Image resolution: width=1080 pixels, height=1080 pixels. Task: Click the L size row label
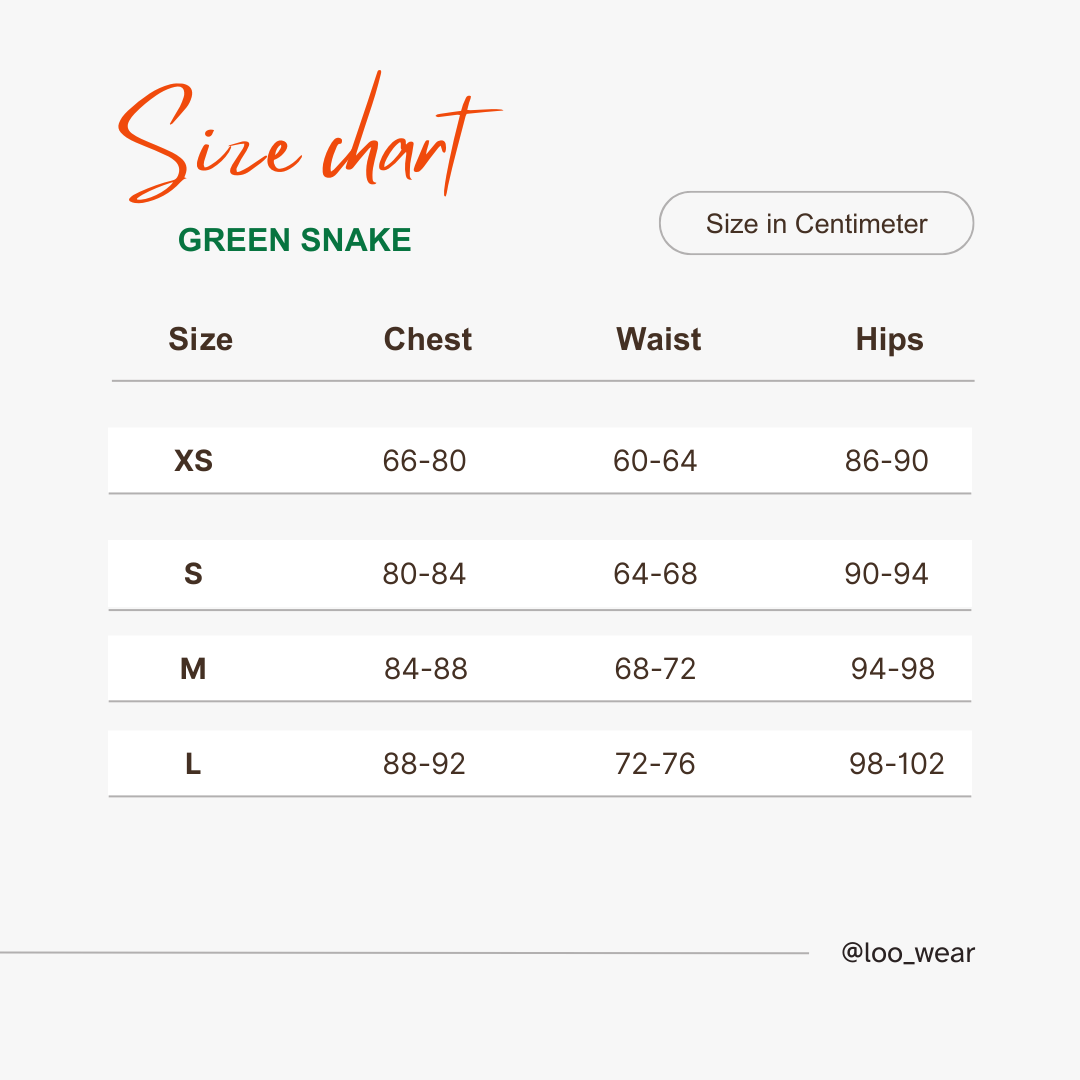tap(194, 764)
